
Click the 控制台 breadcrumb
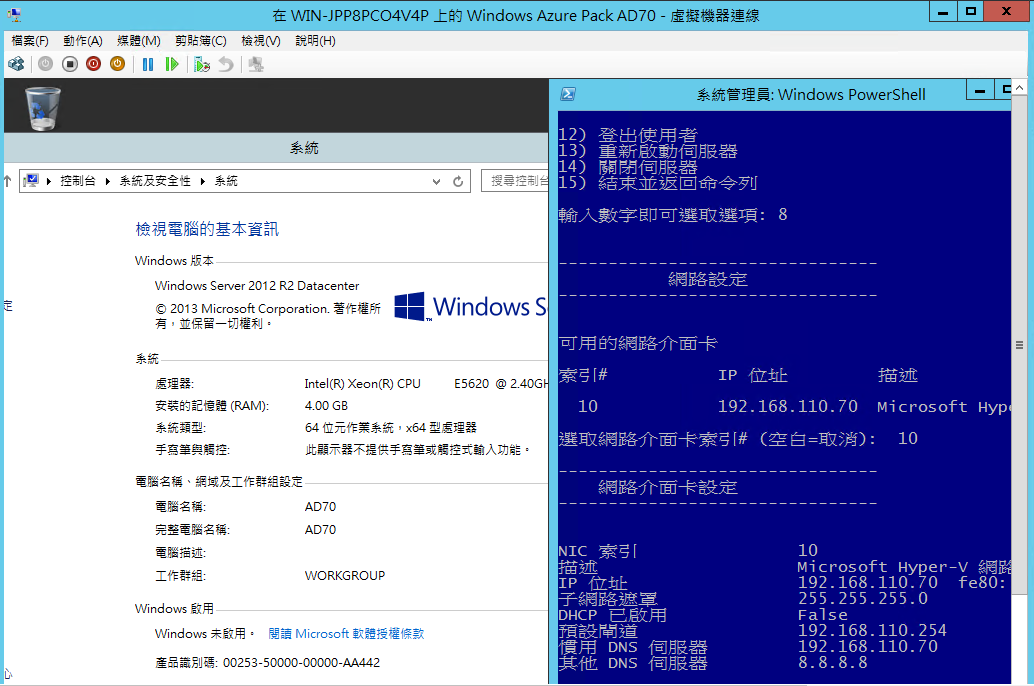point(78,181)
